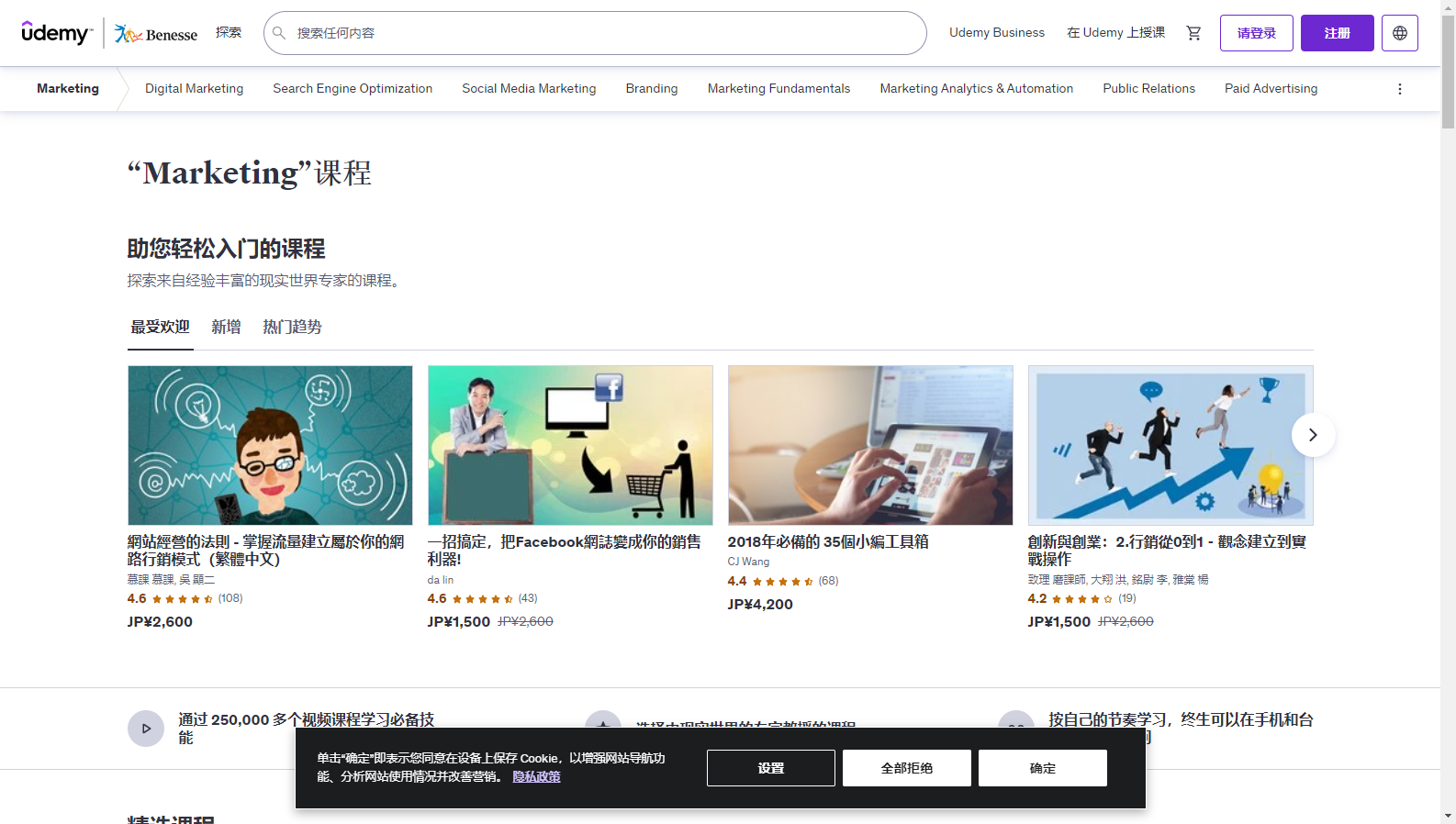Open the 隐私政策 privacy policy link
This screenshot has width=1456, height=824.
536,776
